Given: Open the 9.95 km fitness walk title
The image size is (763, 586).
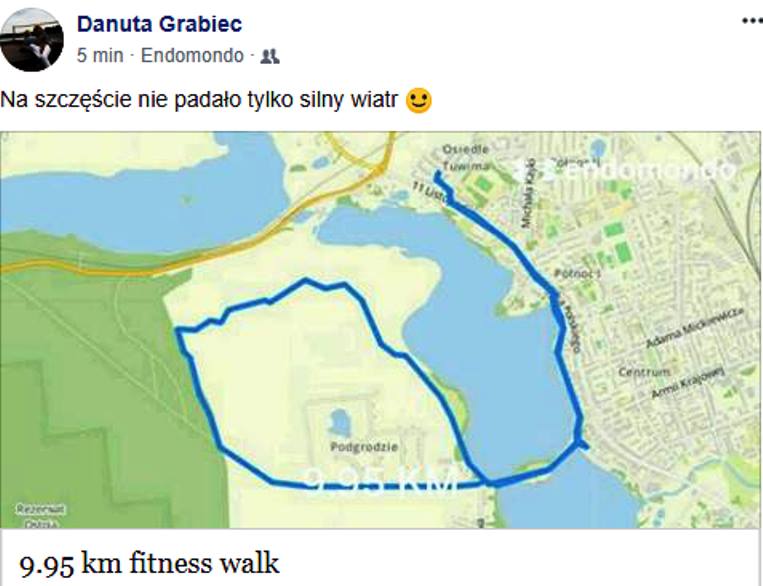Looking at the screenshot, I should (x=149, y=563).
